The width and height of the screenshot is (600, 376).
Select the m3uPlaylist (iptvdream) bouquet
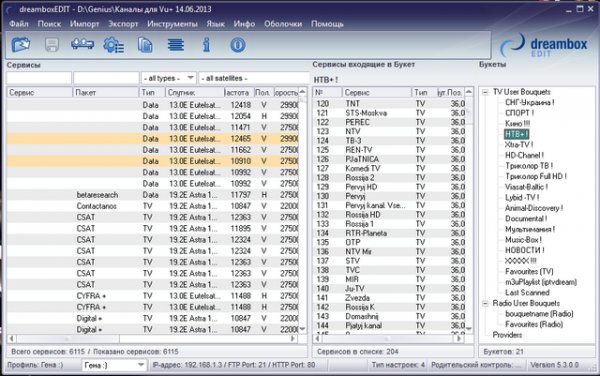click(x=541, y=282)
